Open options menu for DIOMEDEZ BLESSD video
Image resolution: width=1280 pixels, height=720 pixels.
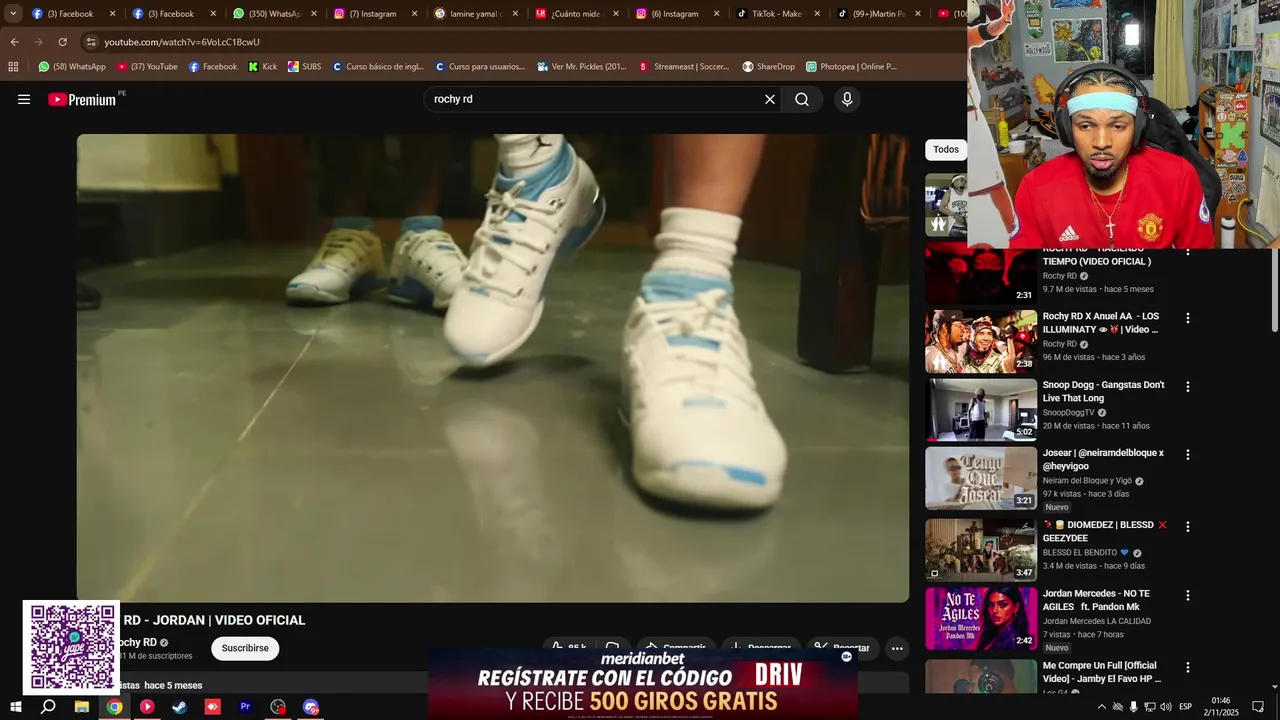click(1188, 526)
